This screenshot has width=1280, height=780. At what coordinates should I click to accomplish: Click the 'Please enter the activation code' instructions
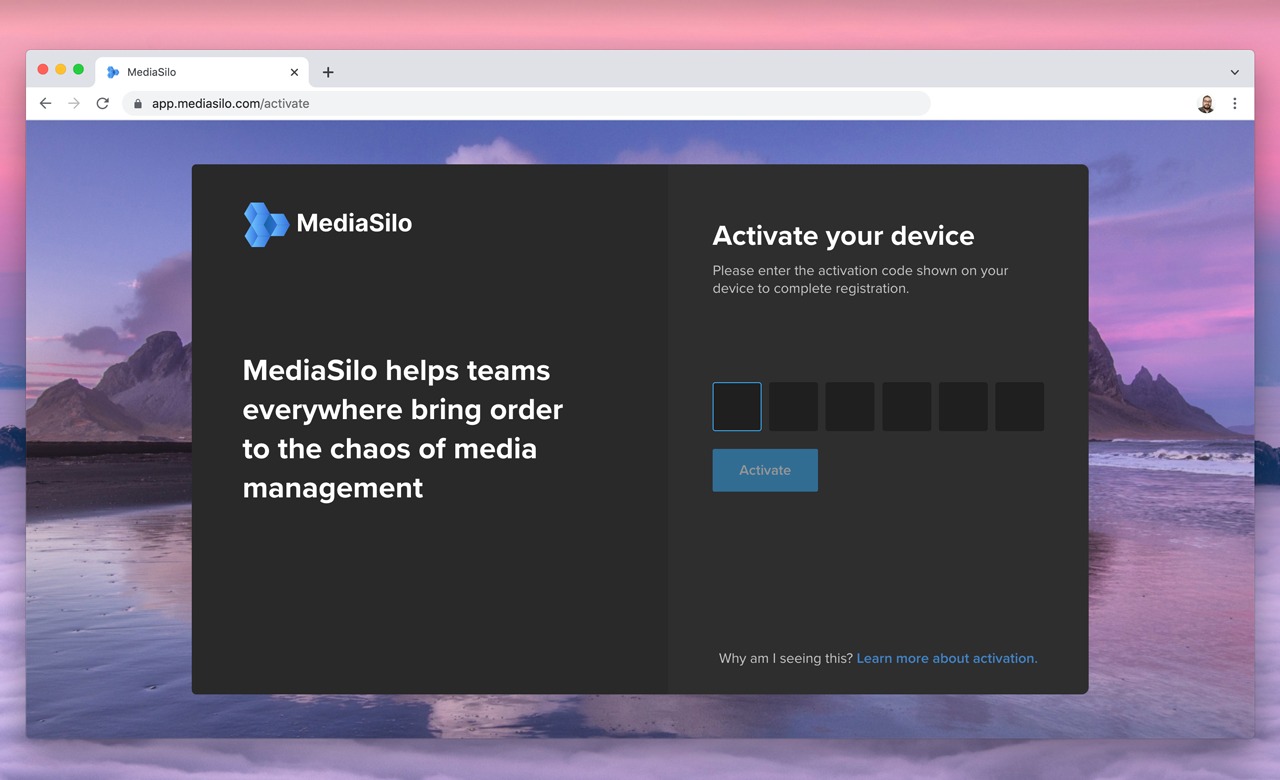pos(860,279)
